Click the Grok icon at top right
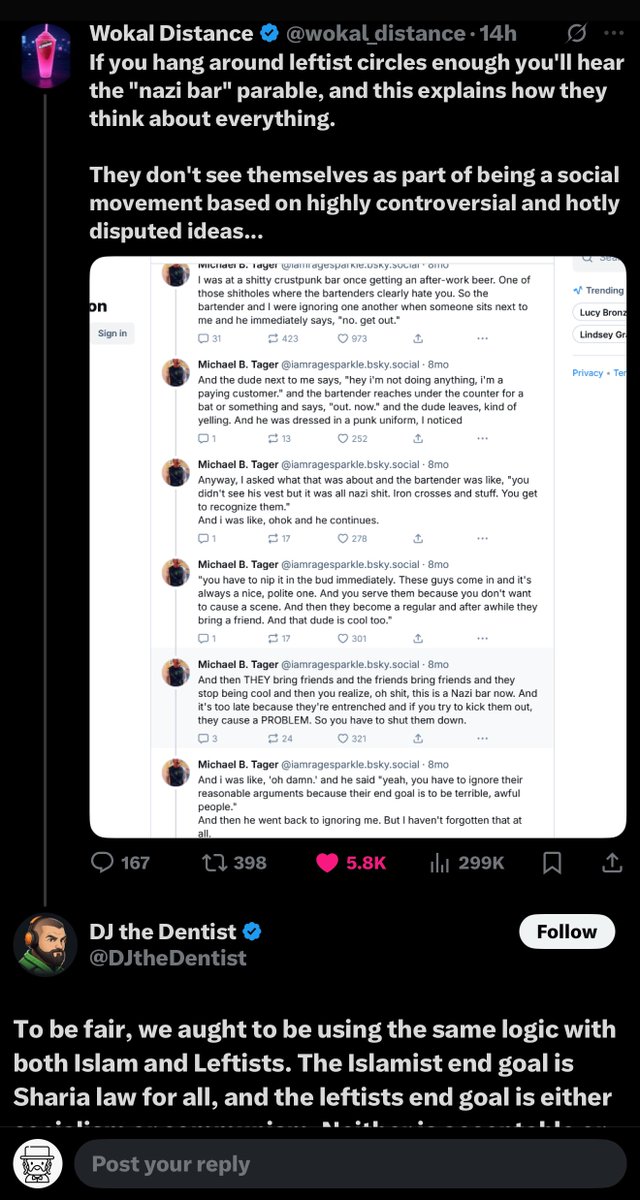Viewport: 640px width, 1200px height. [577, 33]
